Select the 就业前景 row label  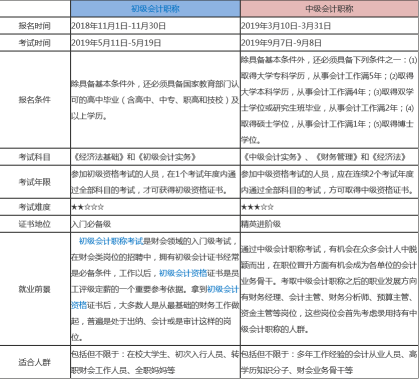click(35, 289)
